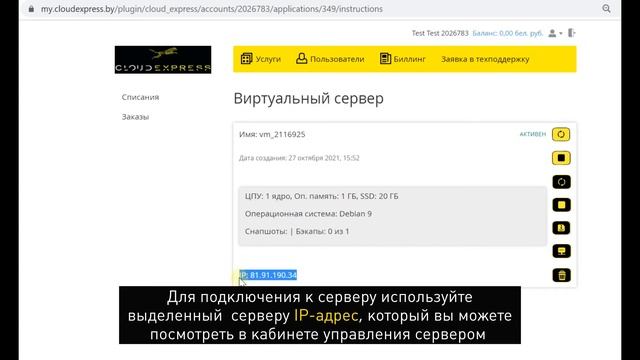Click the logout door icon
The height and width of the screenshot is (360, 640).
tap(571, 33)
